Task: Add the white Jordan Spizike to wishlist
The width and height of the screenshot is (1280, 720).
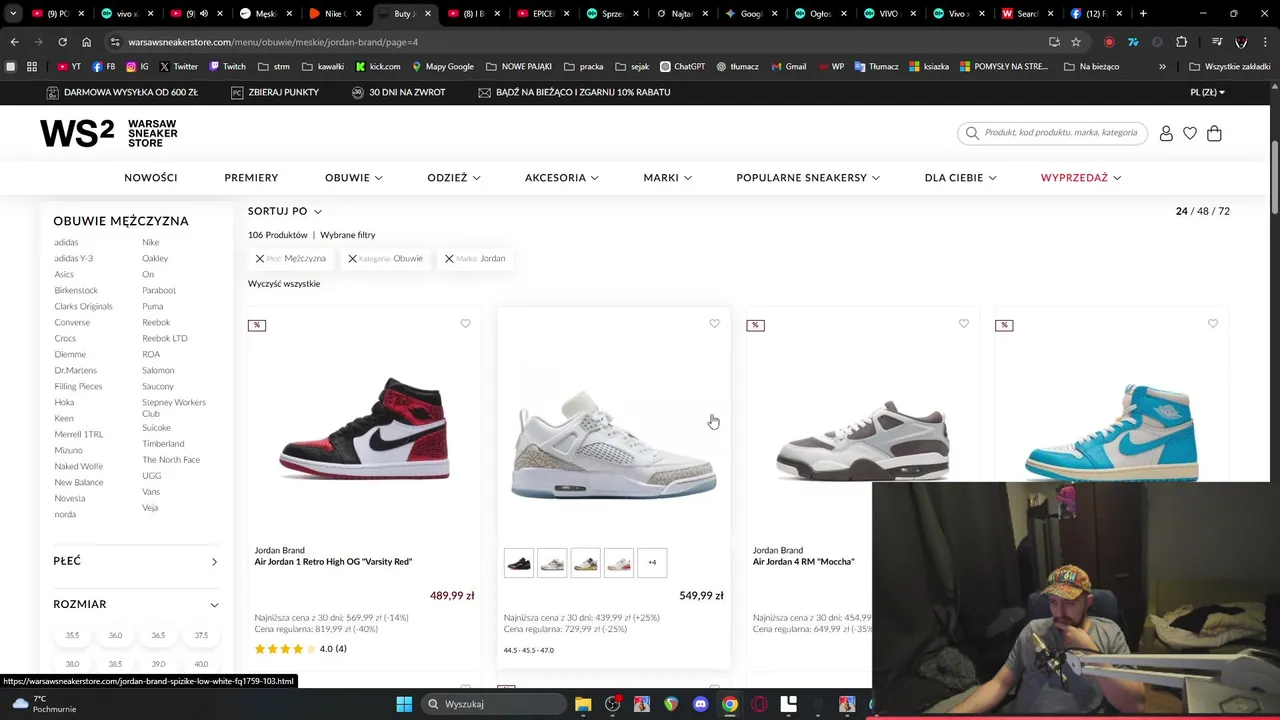Action: click(714, 324)
